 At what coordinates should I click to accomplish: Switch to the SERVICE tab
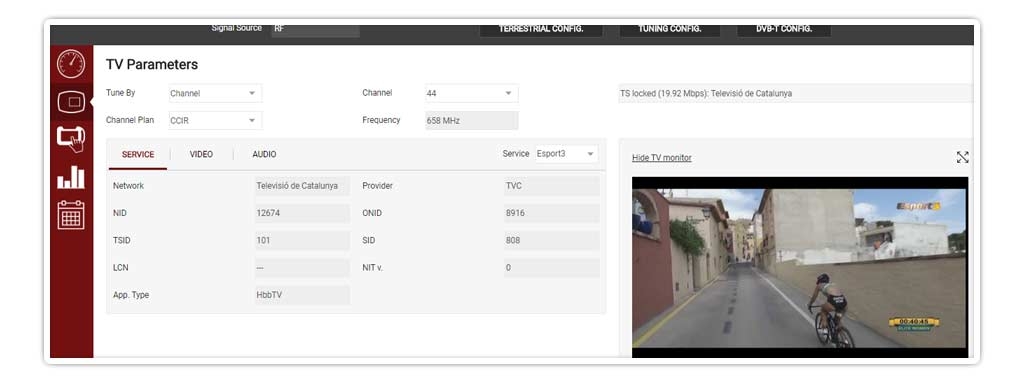point(138,155)
